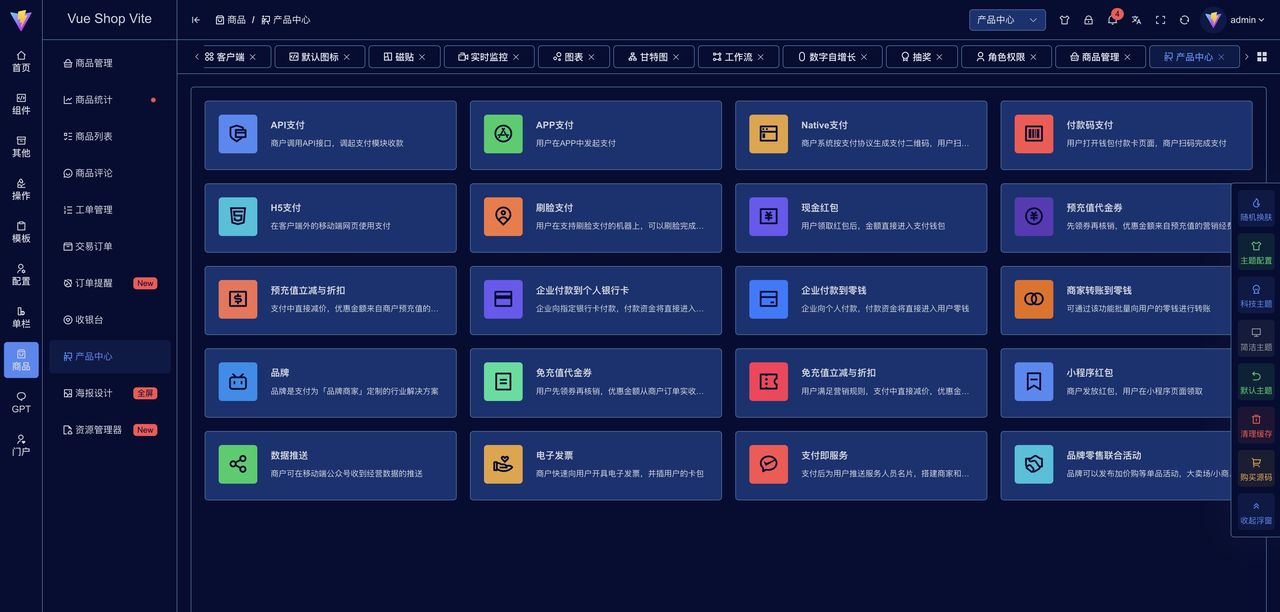Click the refresh icon in the top toolbar
The width and height of the screenshot is (1280, 612).
coord(1184,19)
